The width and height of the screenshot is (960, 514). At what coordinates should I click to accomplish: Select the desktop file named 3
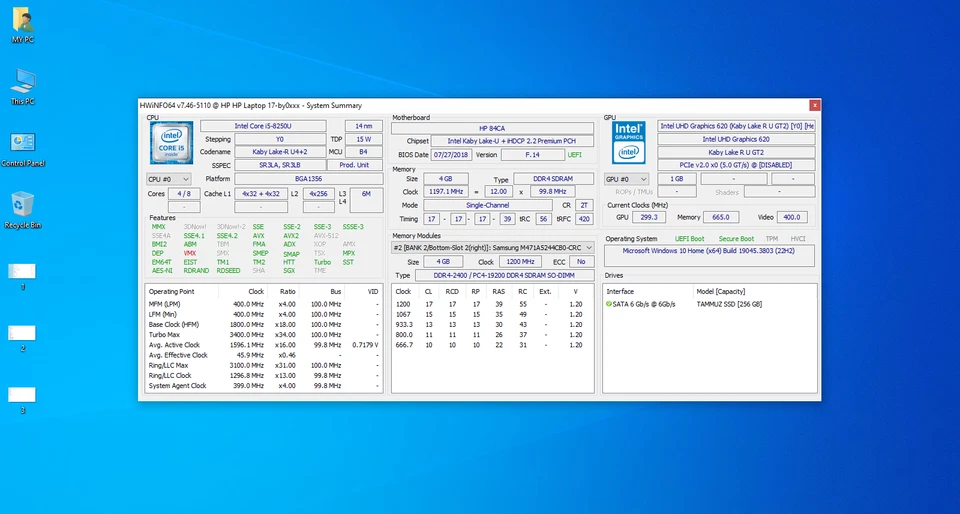point(22,400)
